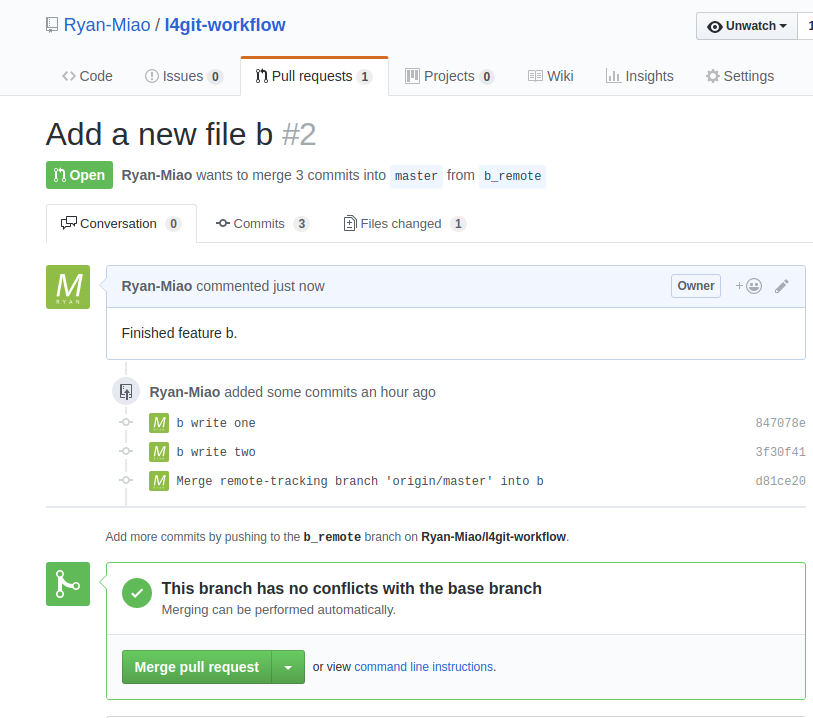Viewport: 813px width, 718px height.
Task: Open the repository Settings tab
Action: (740, 76)
